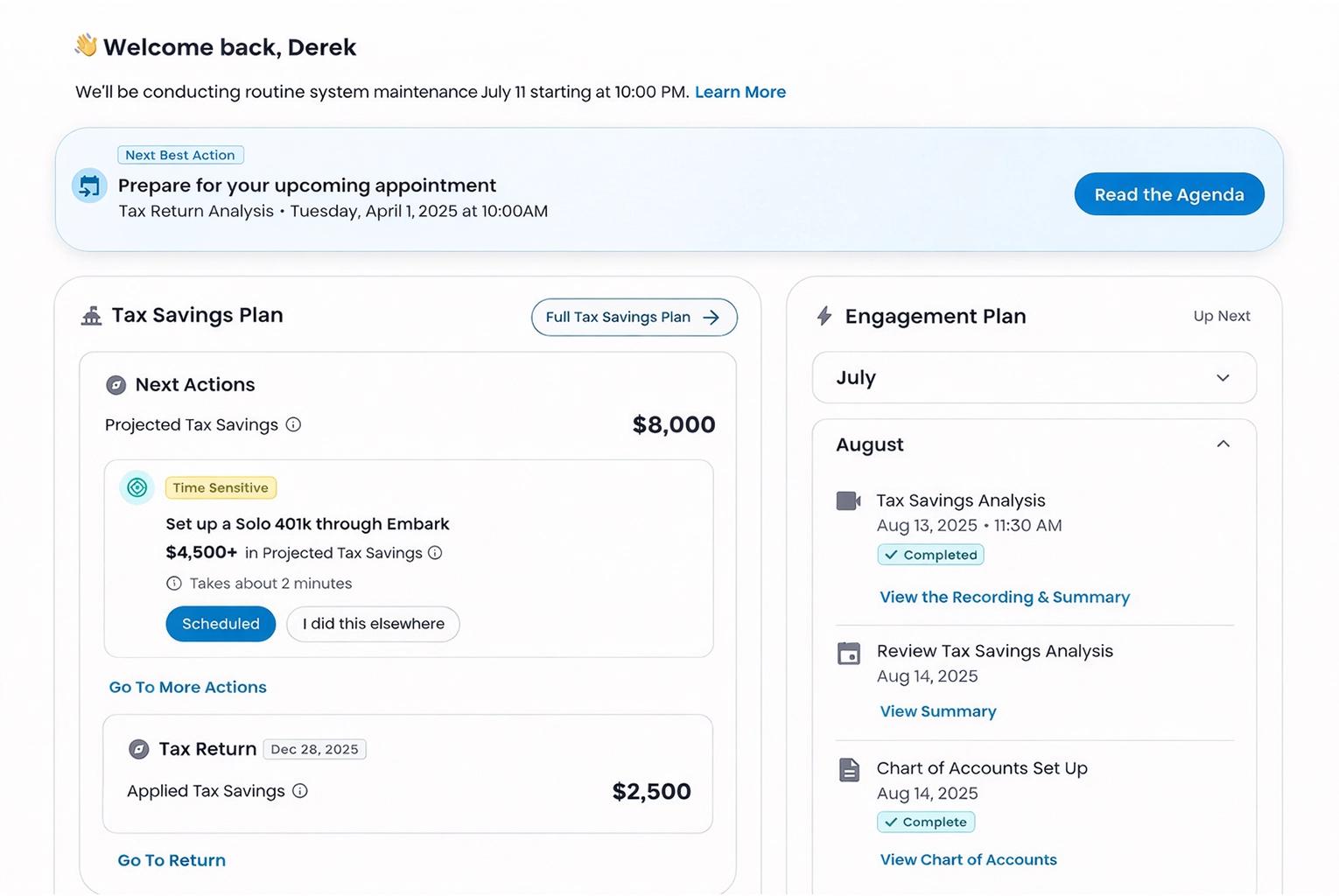Follow the Go To More Actions link
Screen dimensions: 1339x896
[x=187, y=687]
